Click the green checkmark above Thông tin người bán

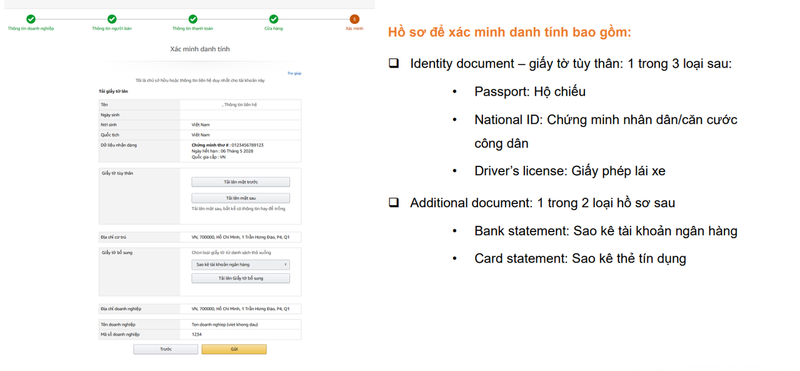click(112, 19)
